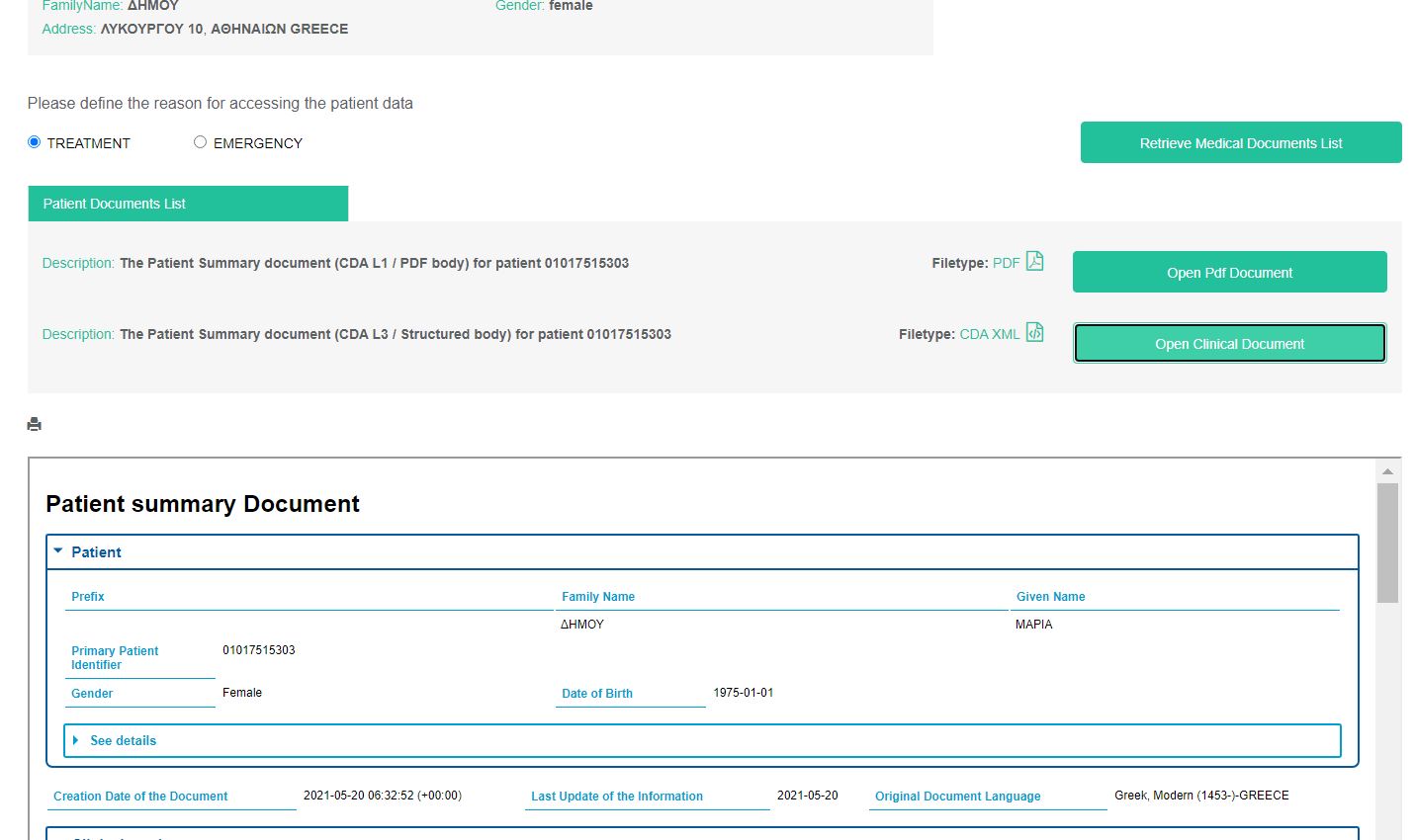Click the Open Clinical Document button
This screenshot has width=1415, height=840.
pyautogui.click(x=1229, y=344)
